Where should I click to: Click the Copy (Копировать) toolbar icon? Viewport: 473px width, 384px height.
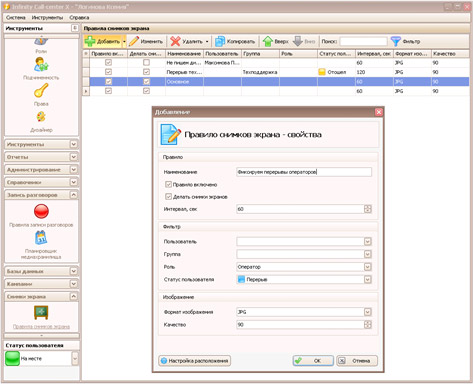[220, 41]
